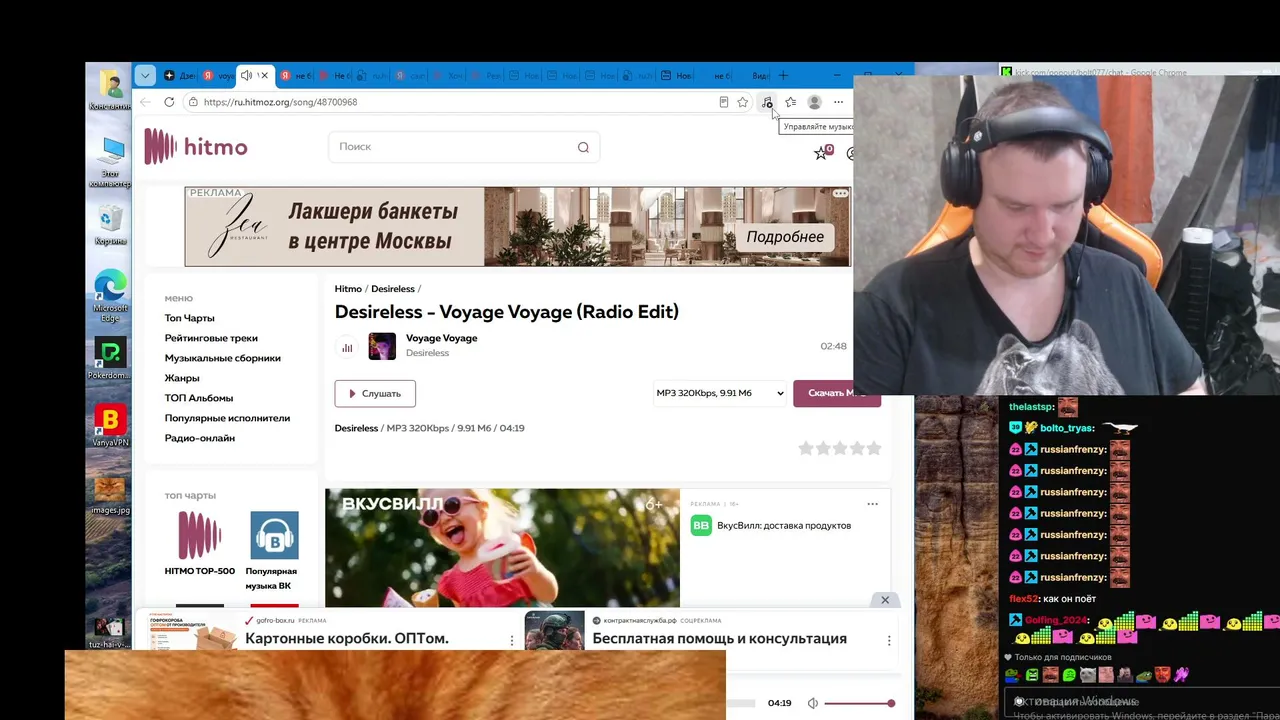The width and height of the screenshot is (1280, 720).
Task: Click username Golfing_2024 in chat
Action: pos(1055,620)
